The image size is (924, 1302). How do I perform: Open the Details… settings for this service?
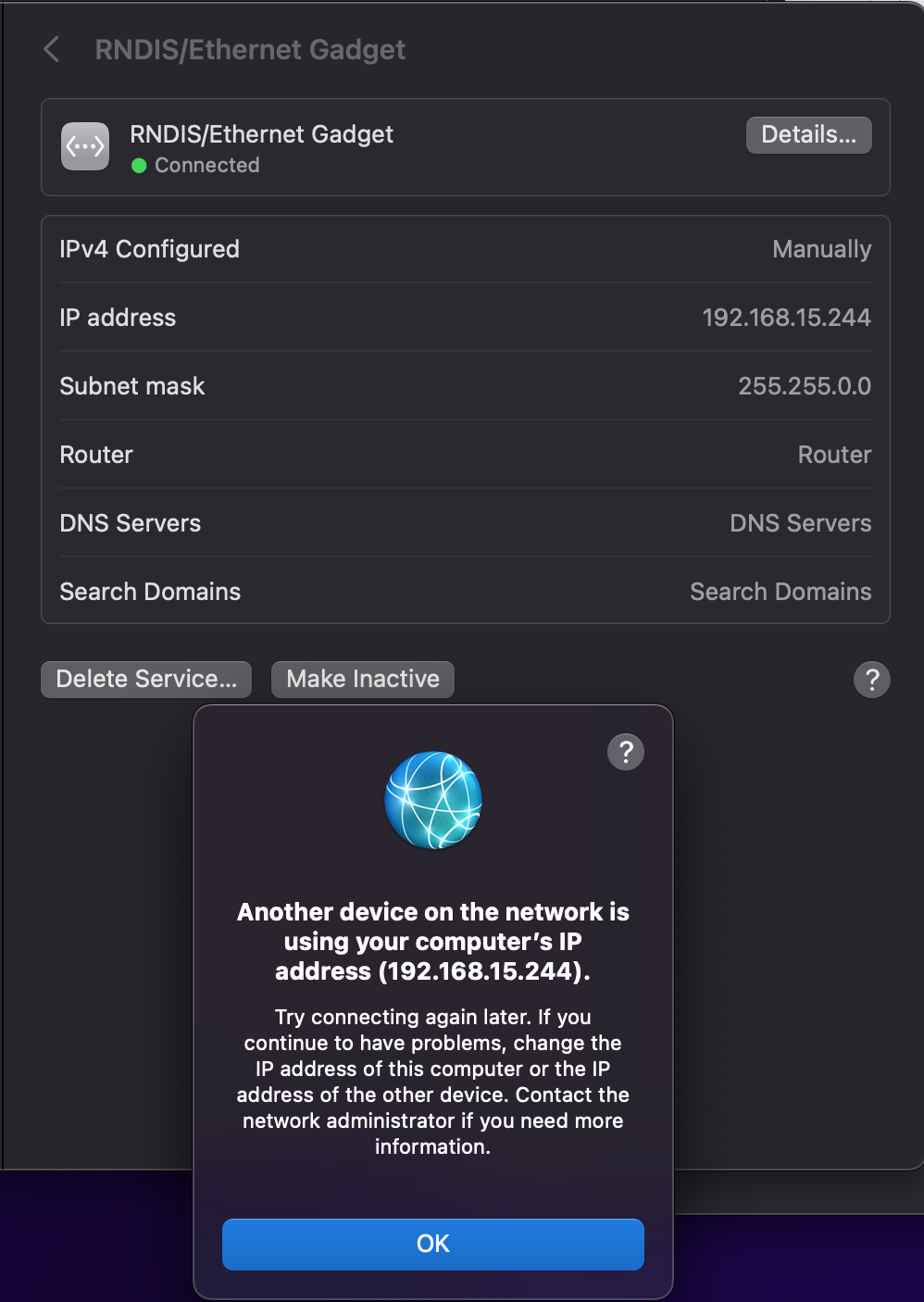[x=808, y=135]
